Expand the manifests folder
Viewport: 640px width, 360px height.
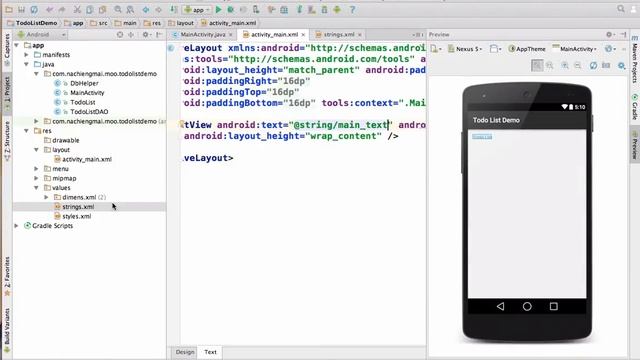27,55
